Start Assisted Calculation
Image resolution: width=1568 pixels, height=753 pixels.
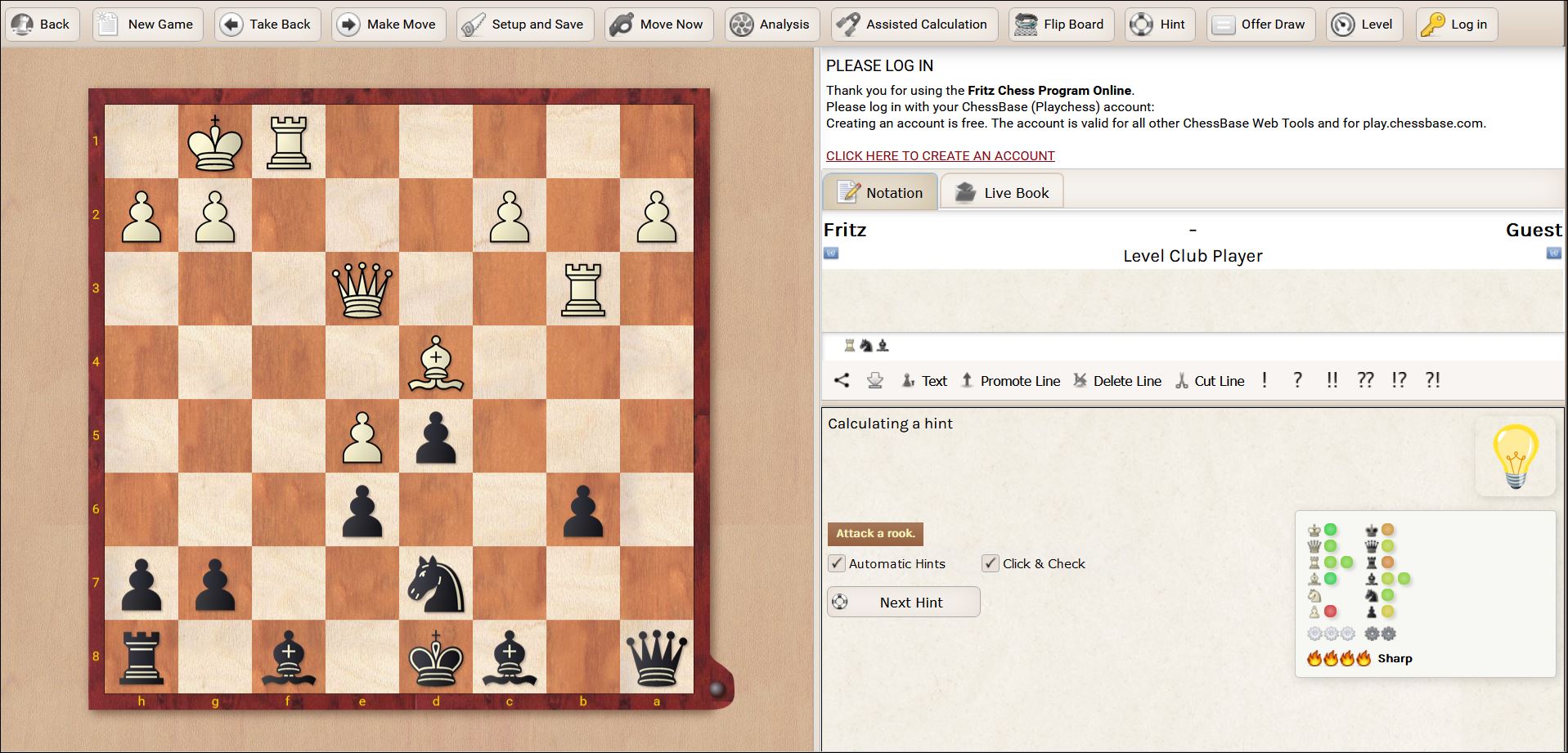click(x=914, y=24)
